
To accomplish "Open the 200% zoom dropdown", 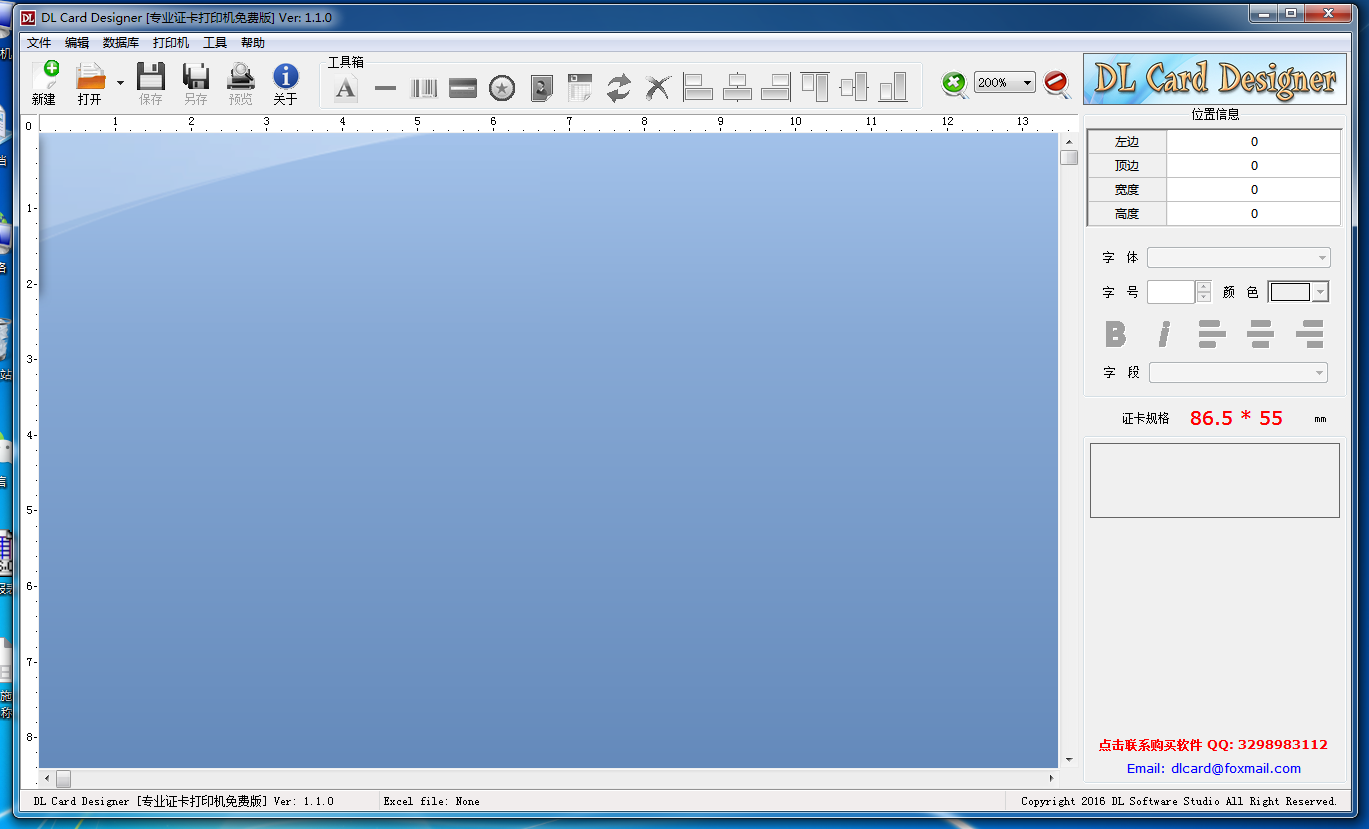I will [1005, 83].
